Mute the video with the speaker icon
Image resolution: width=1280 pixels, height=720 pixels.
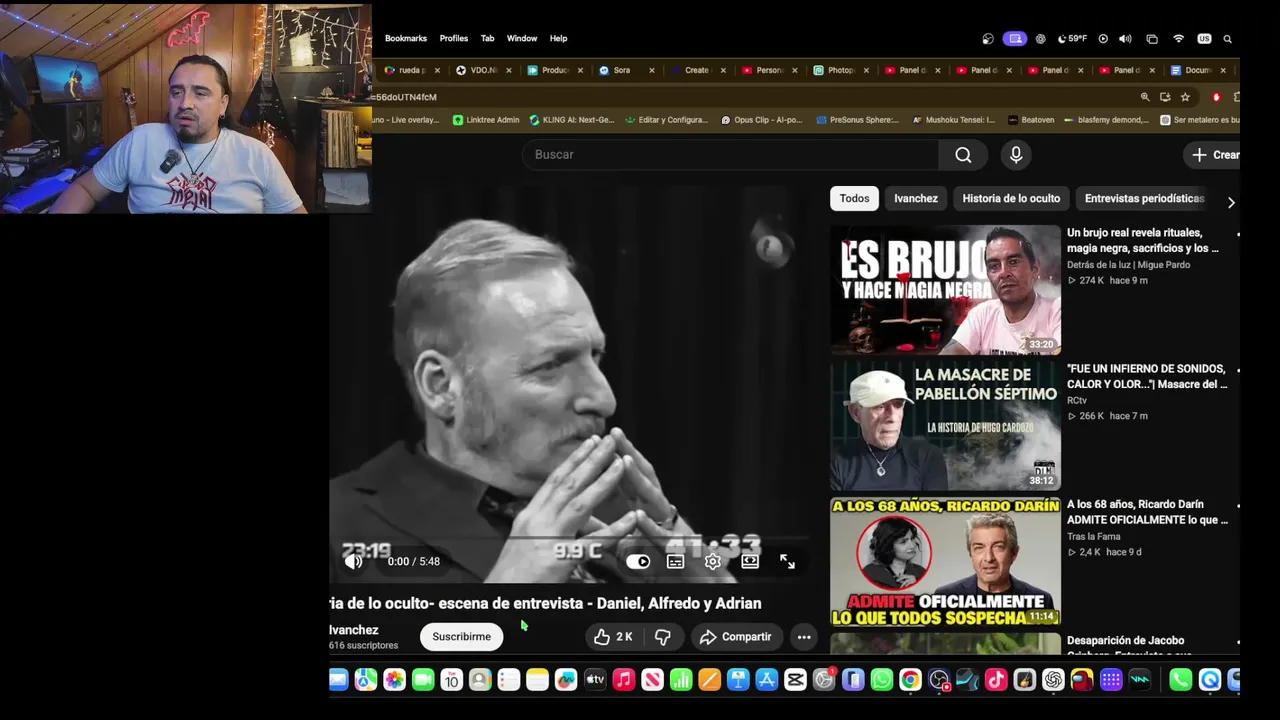point(354,561)
